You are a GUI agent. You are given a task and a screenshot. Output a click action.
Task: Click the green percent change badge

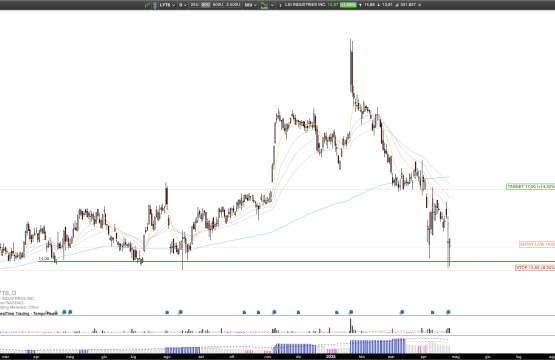348,5
